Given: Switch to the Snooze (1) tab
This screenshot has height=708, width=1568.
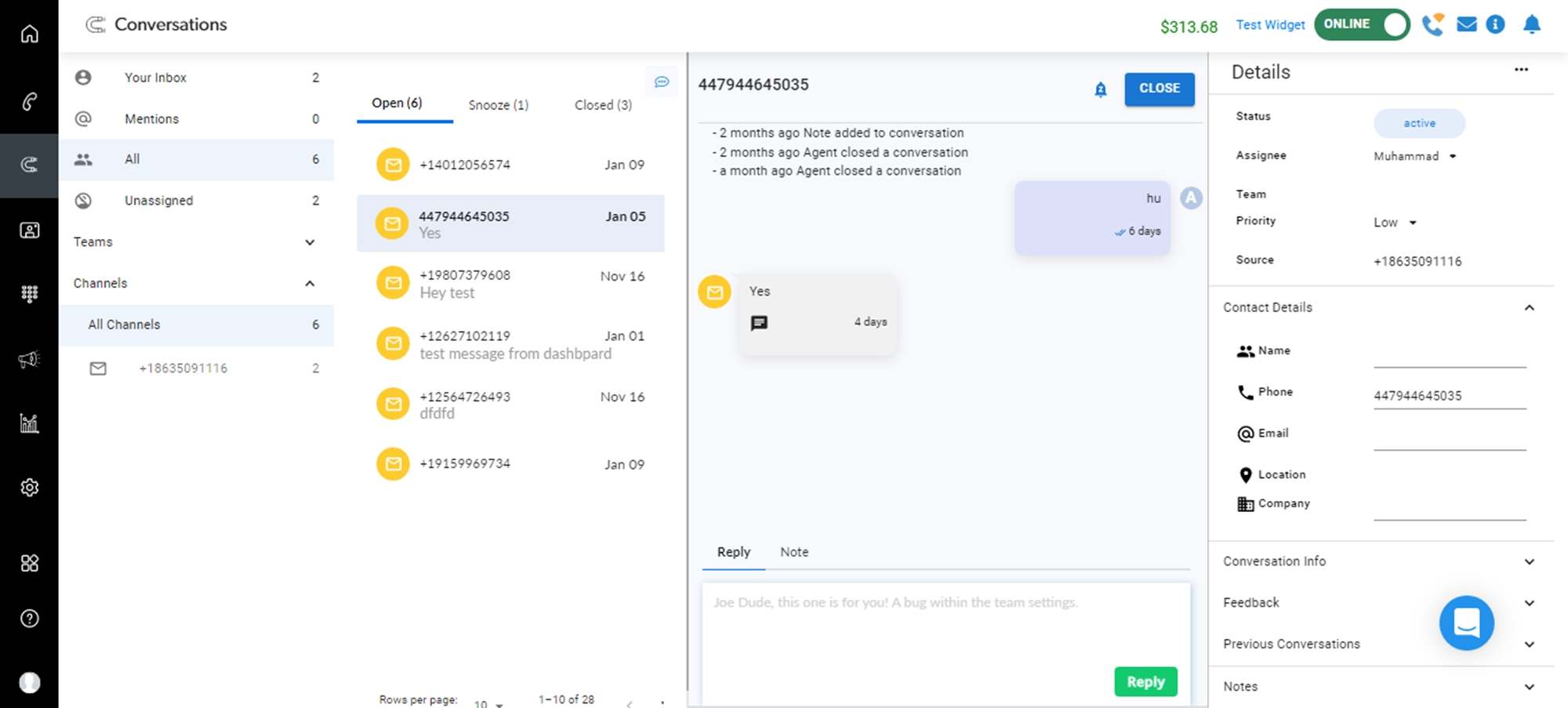Looking at the screenshot, I should pyautogui.click(x=498, y=105).
